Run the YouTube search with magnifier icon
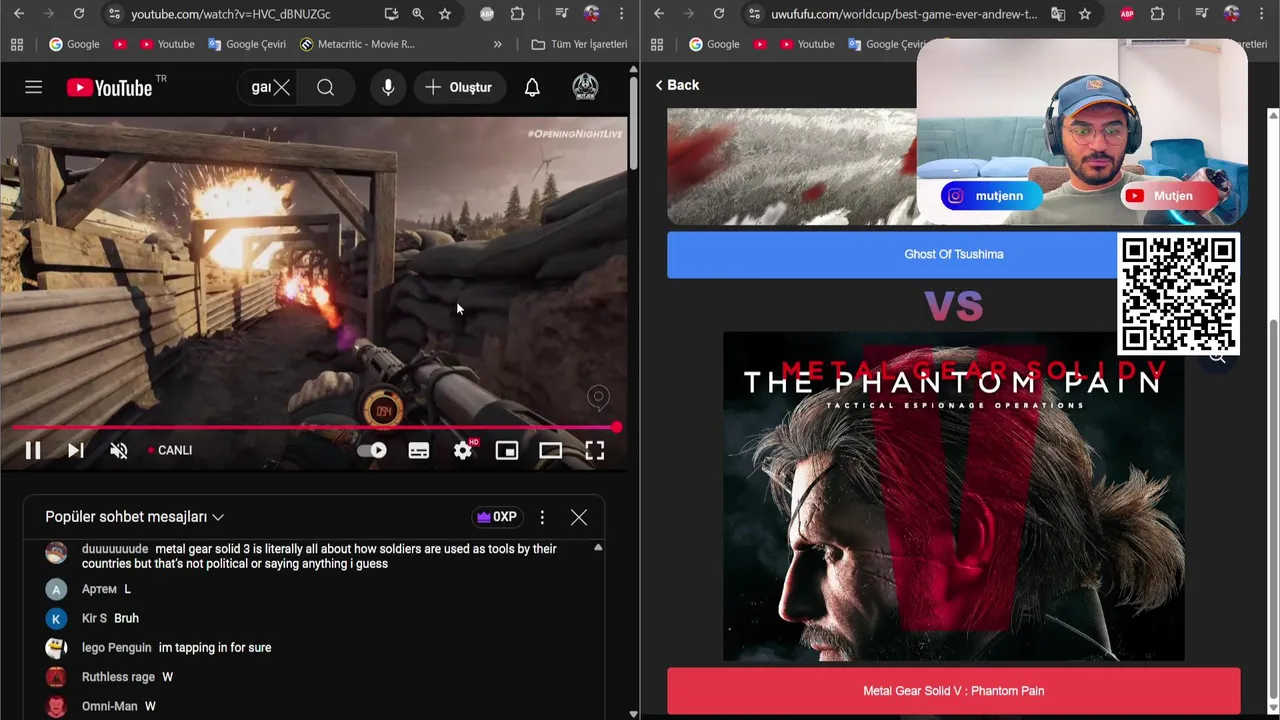This screenshot has height=720, width=1280. pos(325,87)
